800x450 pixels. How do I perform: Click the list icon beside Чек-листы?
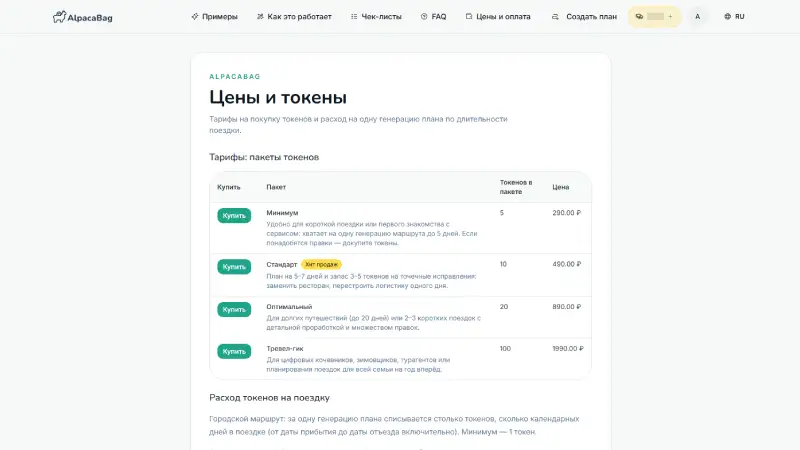pyautogui.click(x=354, y=16)
